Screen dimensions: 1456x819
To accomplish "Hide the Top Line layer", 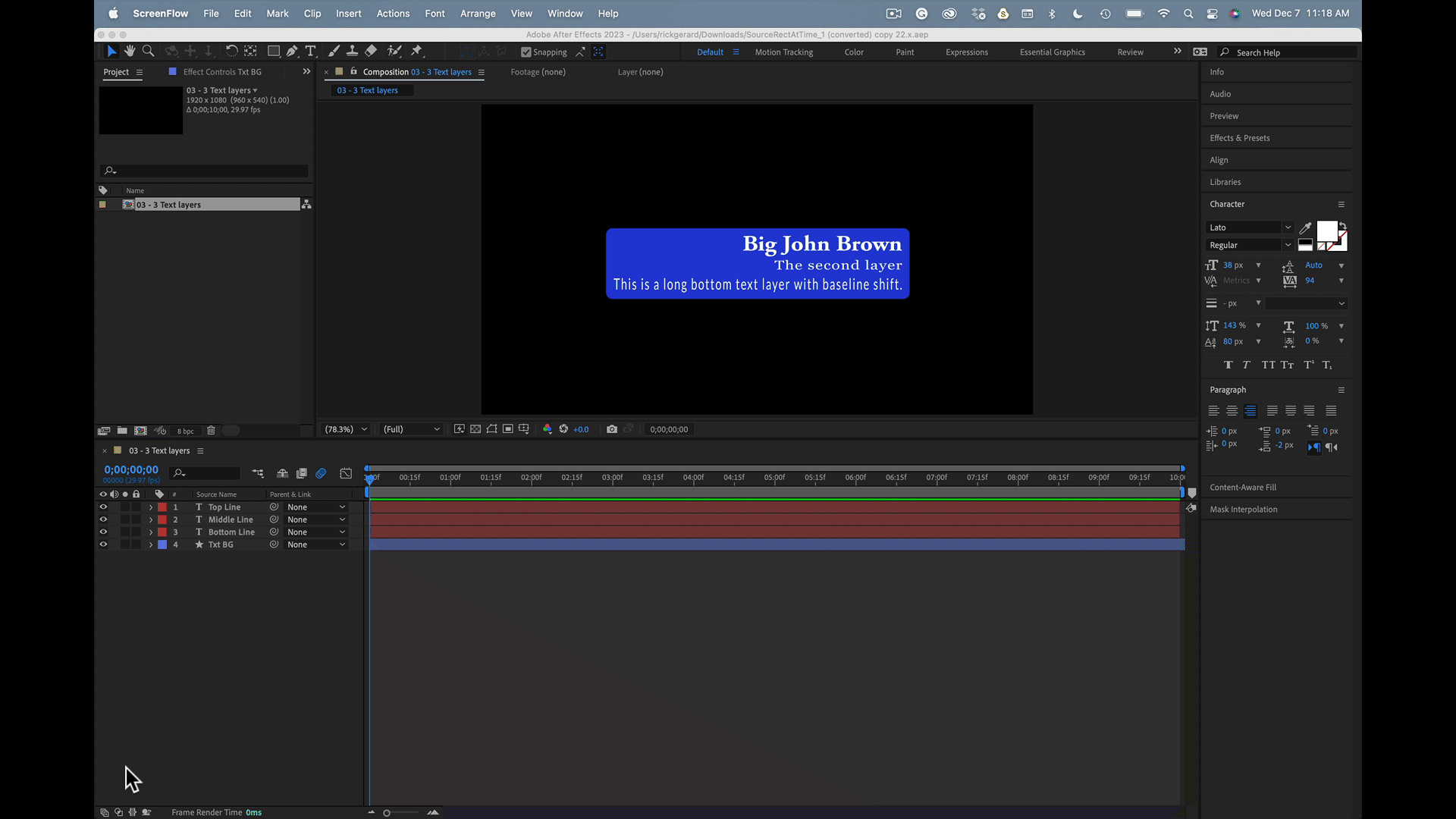I will tap(103, 507).
